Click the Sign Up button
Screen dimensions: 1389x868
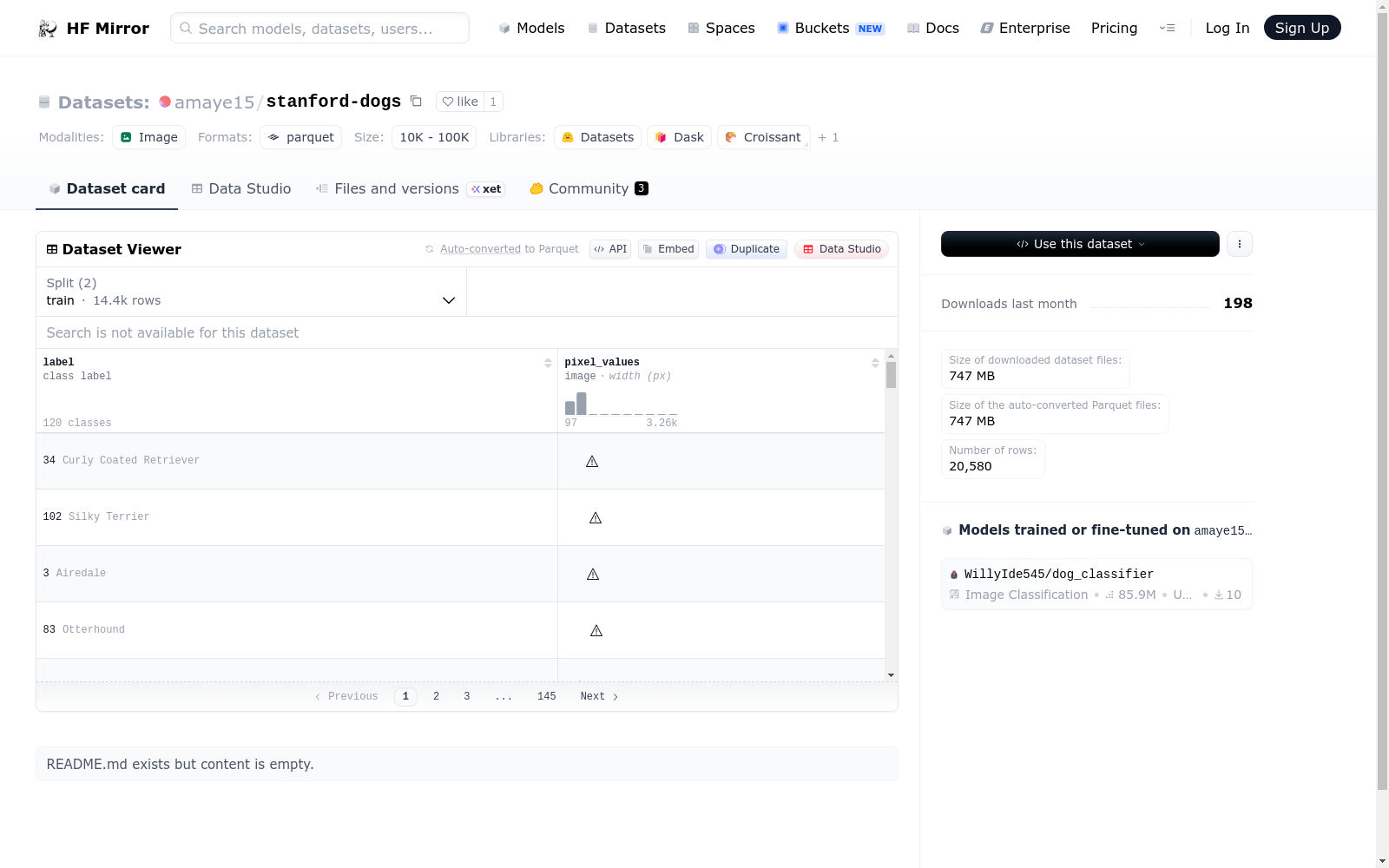tap(1302, 28)
